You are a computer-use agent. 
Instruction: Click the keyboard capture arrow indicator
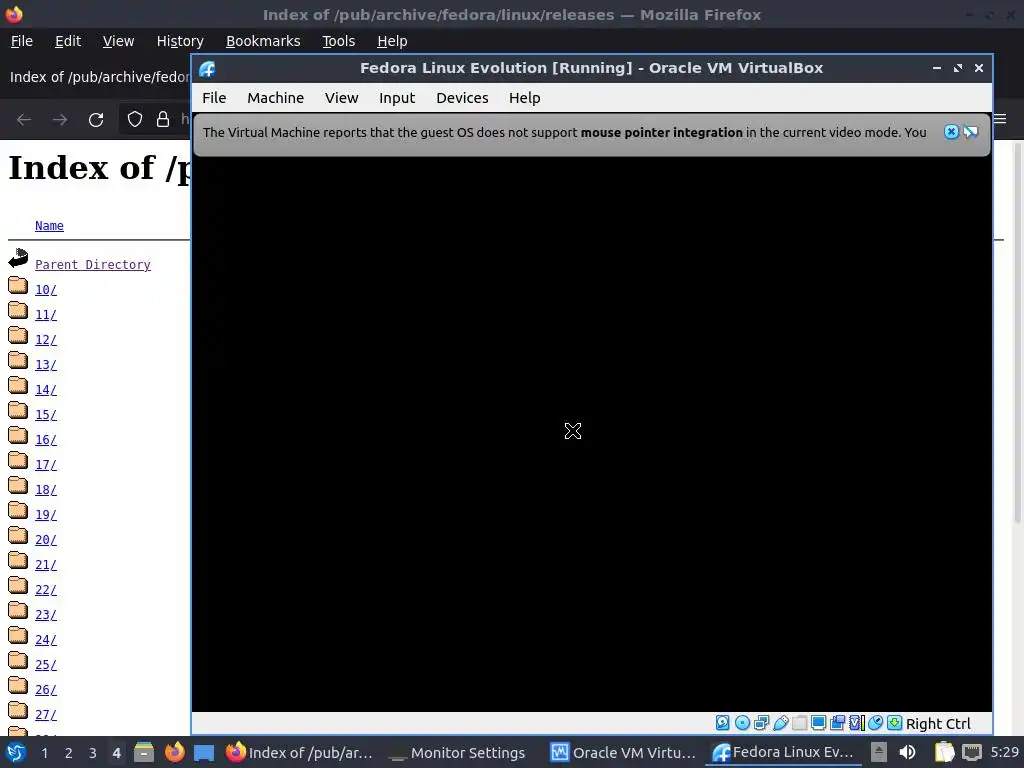895,723
